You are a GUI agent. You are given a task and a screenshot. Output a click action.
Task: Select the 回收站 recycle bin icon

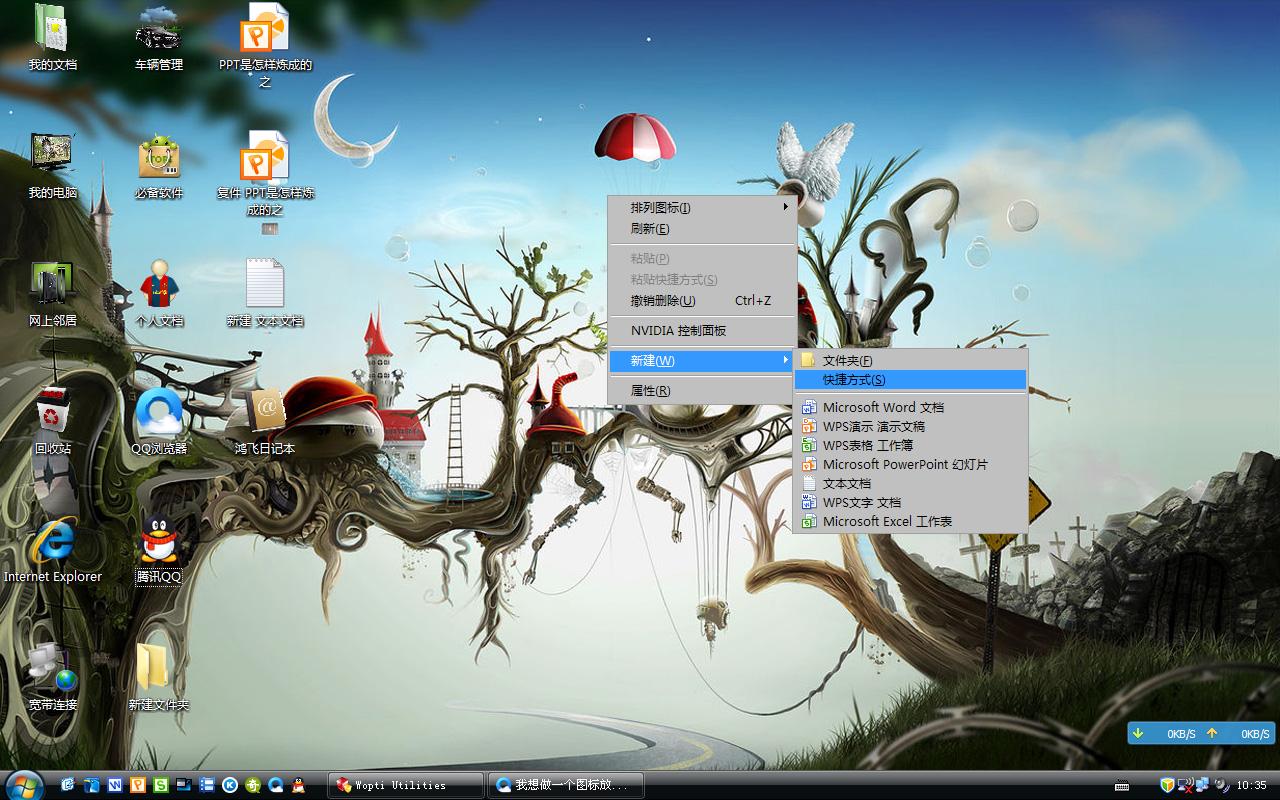52,421
